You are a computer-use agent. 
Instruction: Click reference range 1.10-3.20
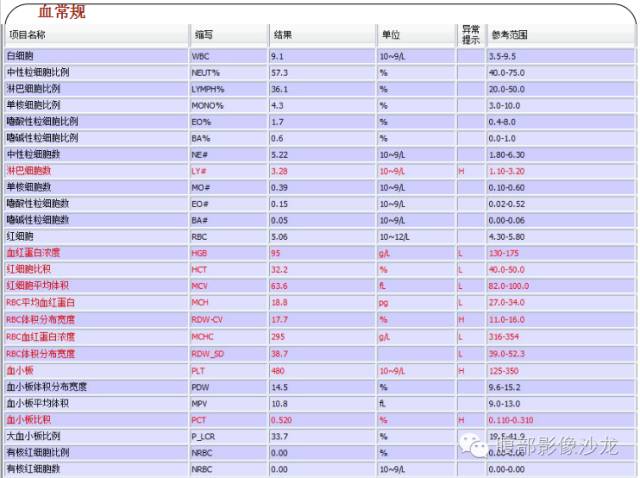(507, 171)
